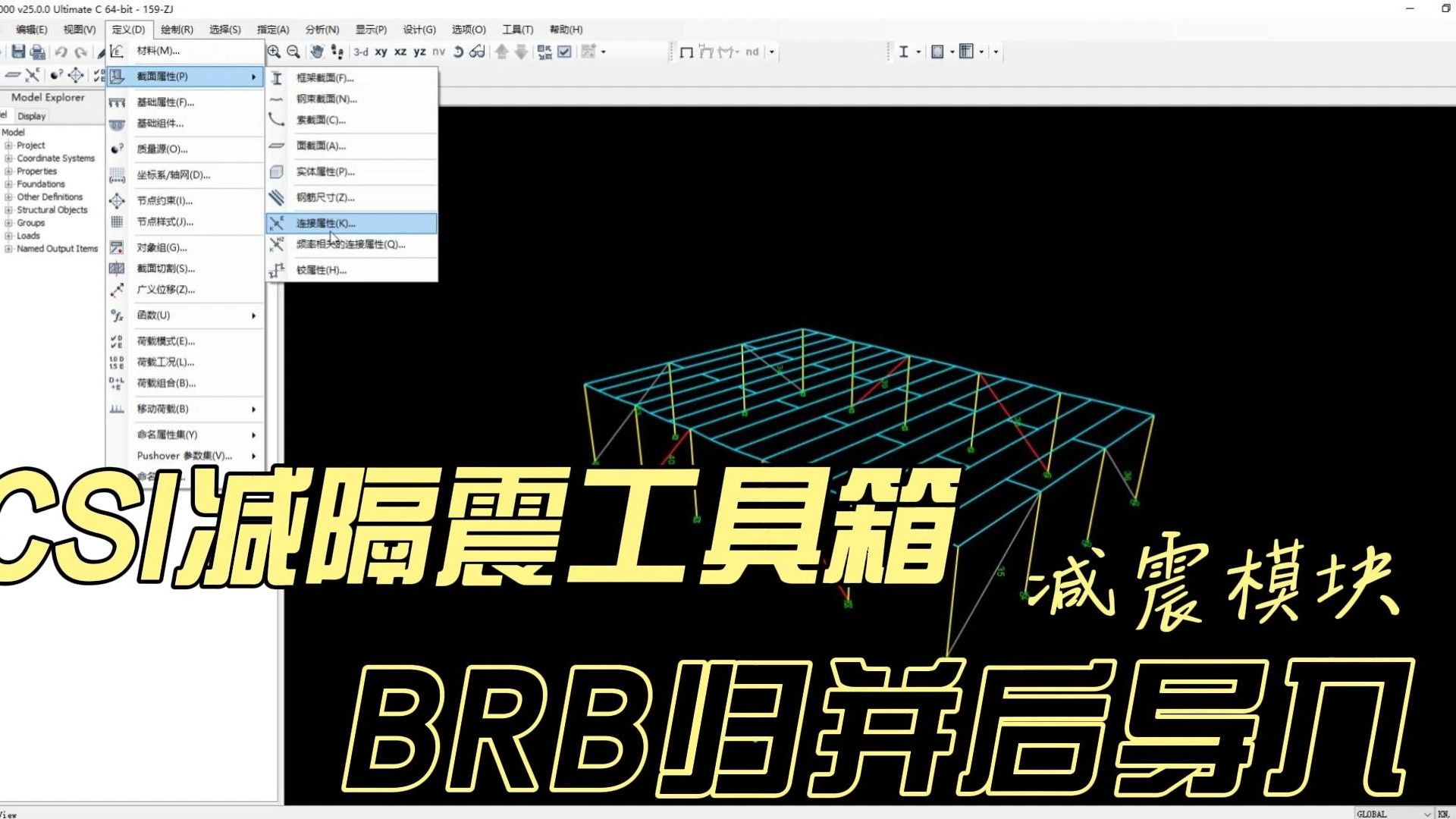Viewport: 1456px width, 819px height.
Task: Click the show forces diagram icon
Action: pos(727,52)
